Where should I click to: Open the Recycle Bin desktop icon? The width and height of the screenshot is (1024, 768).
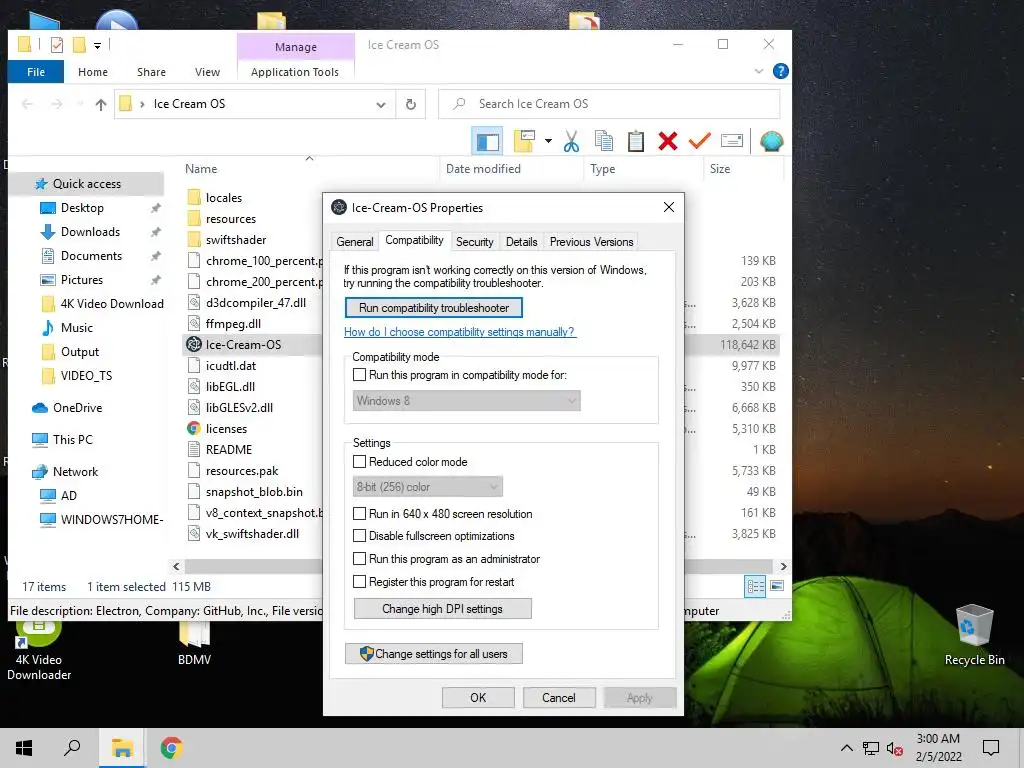(x=974, y=635)
